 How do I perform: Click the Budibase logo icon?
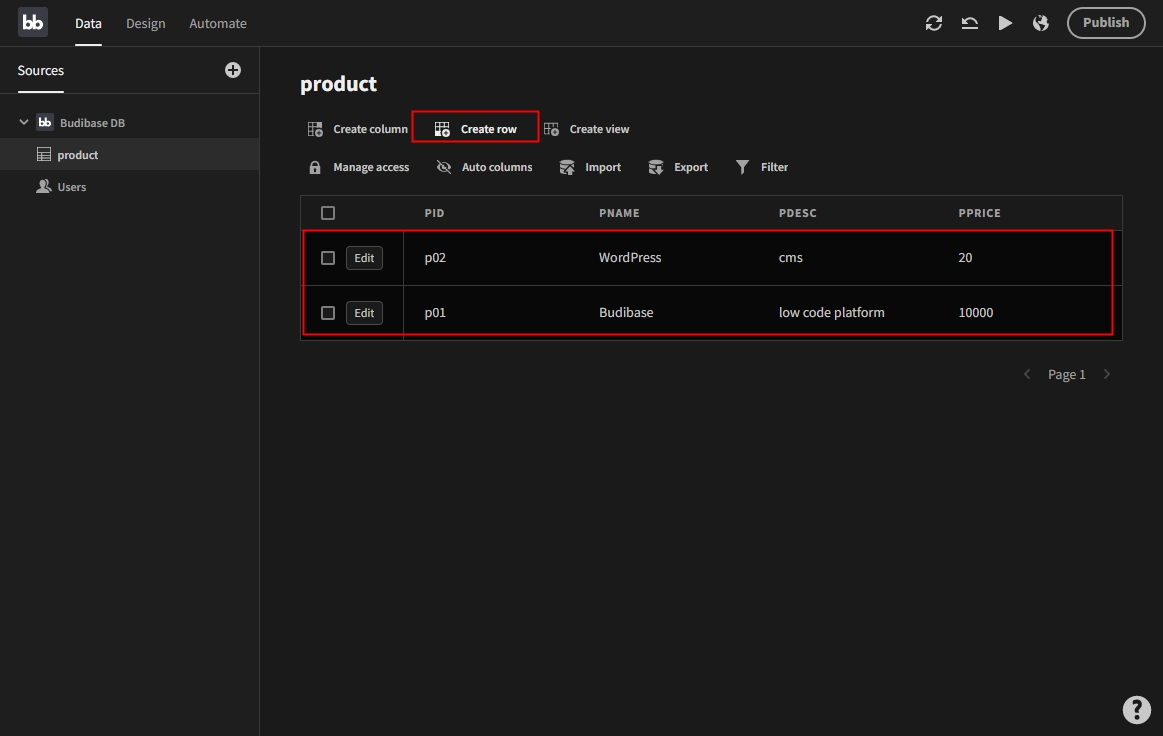pyautogui.click(x=33, y=23)
